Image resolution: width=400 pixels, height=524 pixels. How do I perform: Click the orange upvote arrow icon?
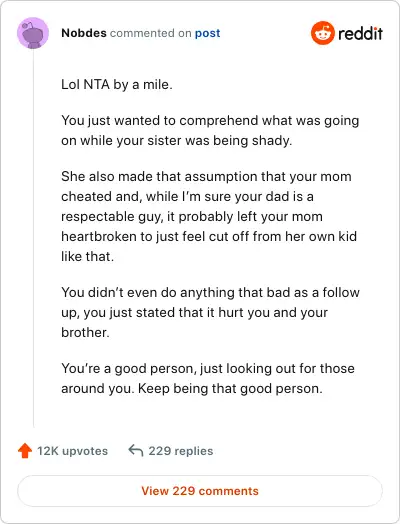[x=25, y=450]
